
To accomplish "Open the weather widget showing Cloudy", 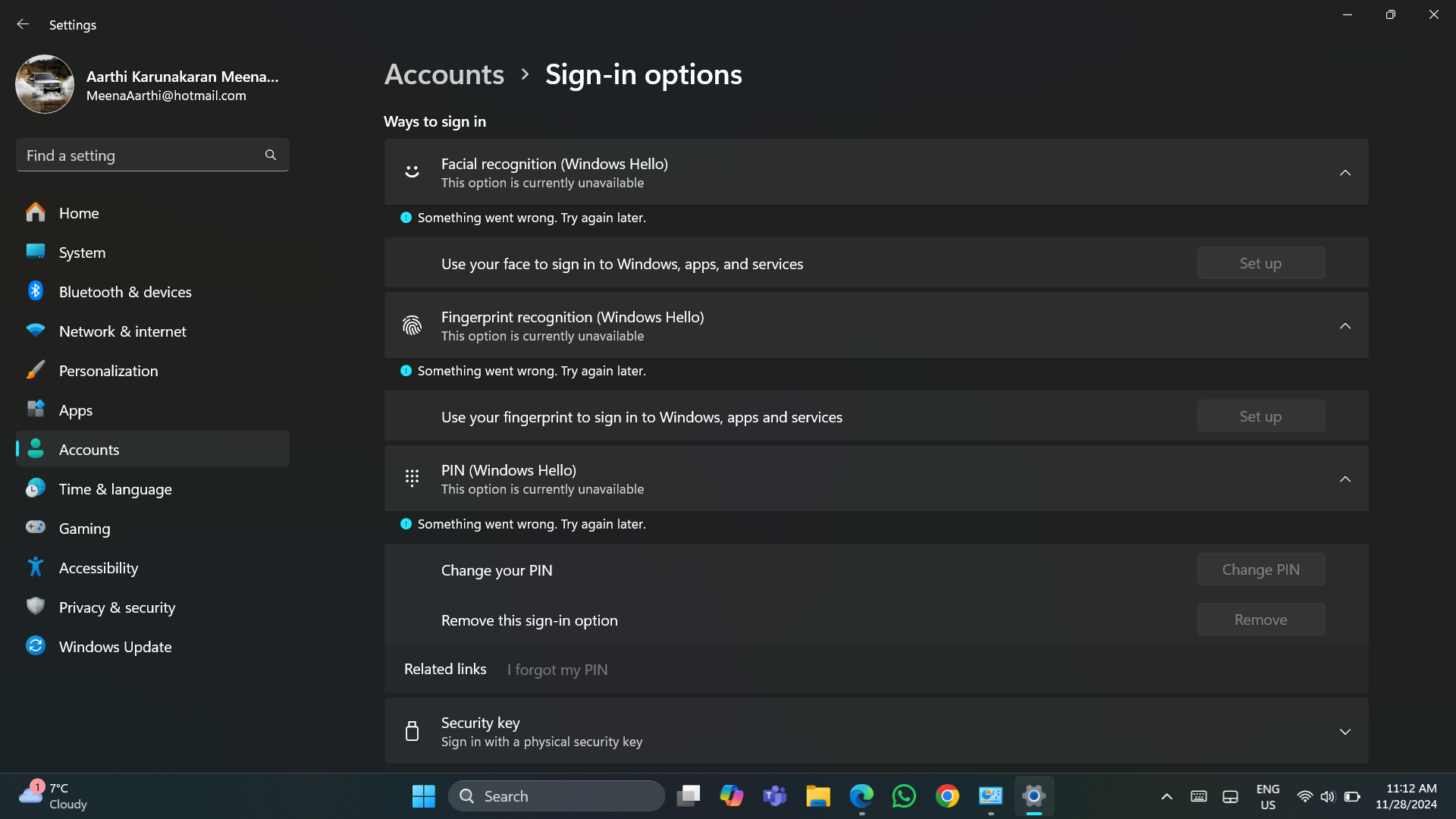I will tap(53, 796).
